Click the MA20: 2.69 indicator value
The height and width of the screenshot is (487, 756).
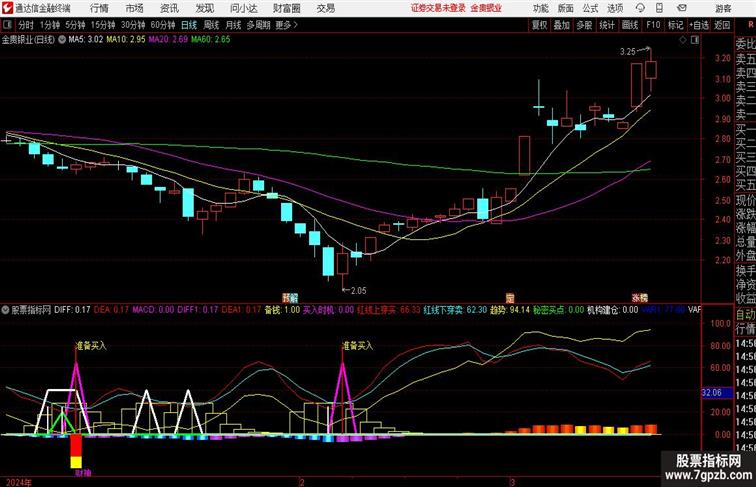168,40
